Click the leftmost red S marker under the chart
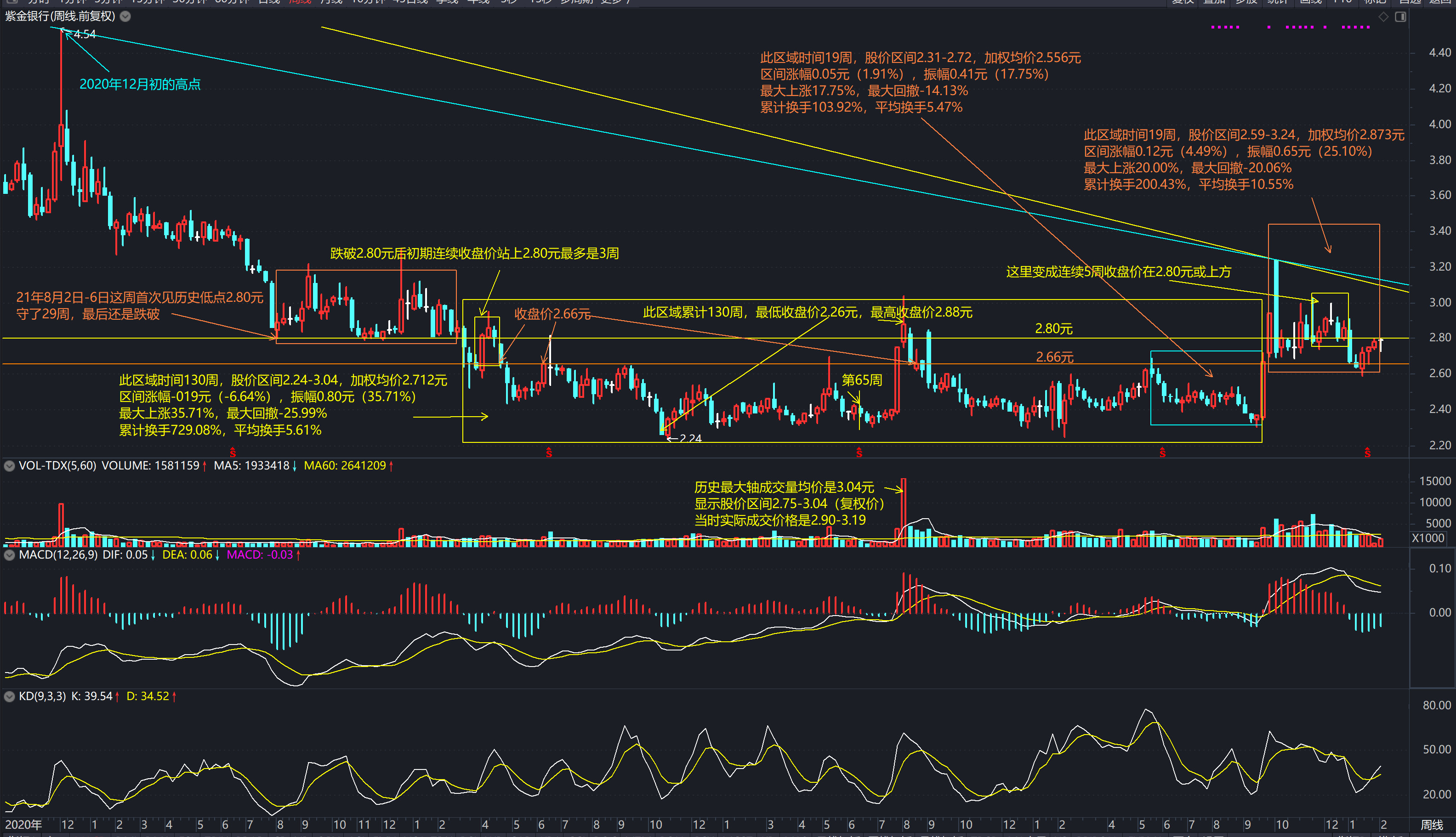Image resolution: width=1456 pixels, height=837 pixels. (x=233, y=452)
